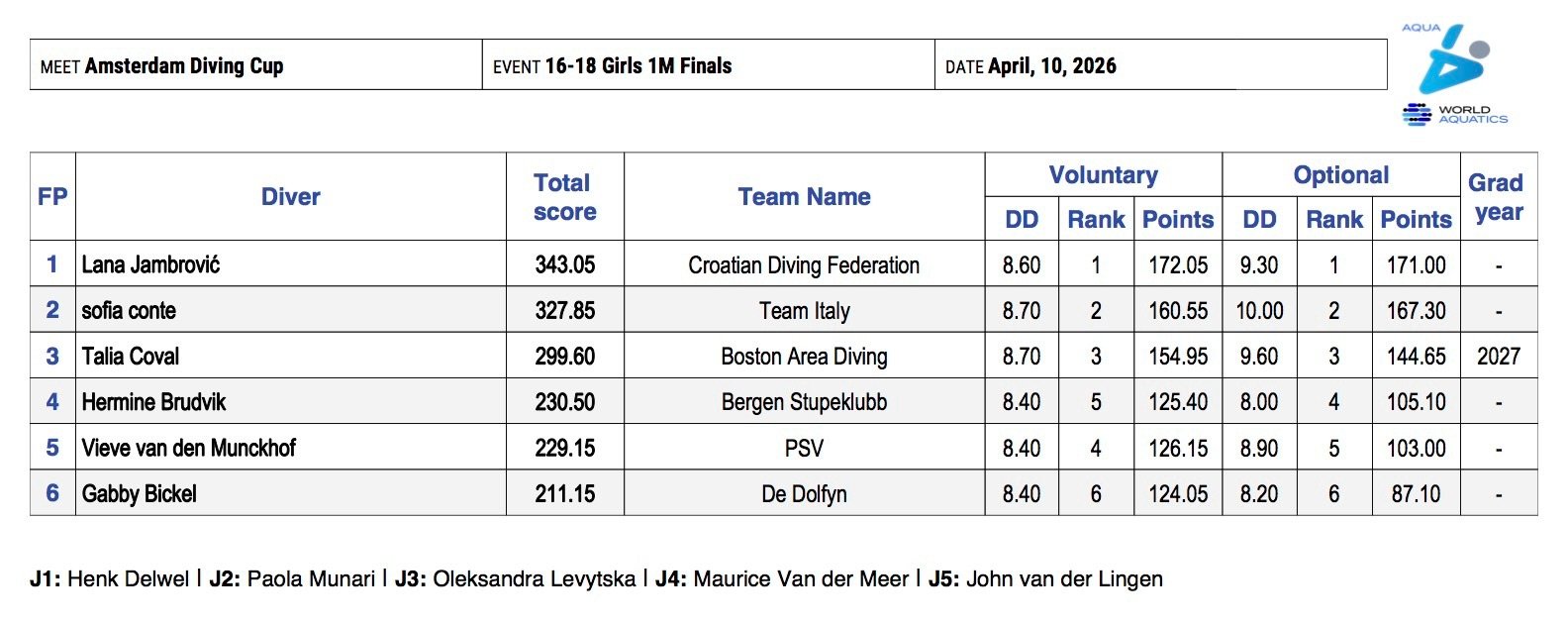Viewport: 1568px width, 625px height.
Task: Click the Voluntary group header
Action: pyautogui.click(x=1103, y=175)
